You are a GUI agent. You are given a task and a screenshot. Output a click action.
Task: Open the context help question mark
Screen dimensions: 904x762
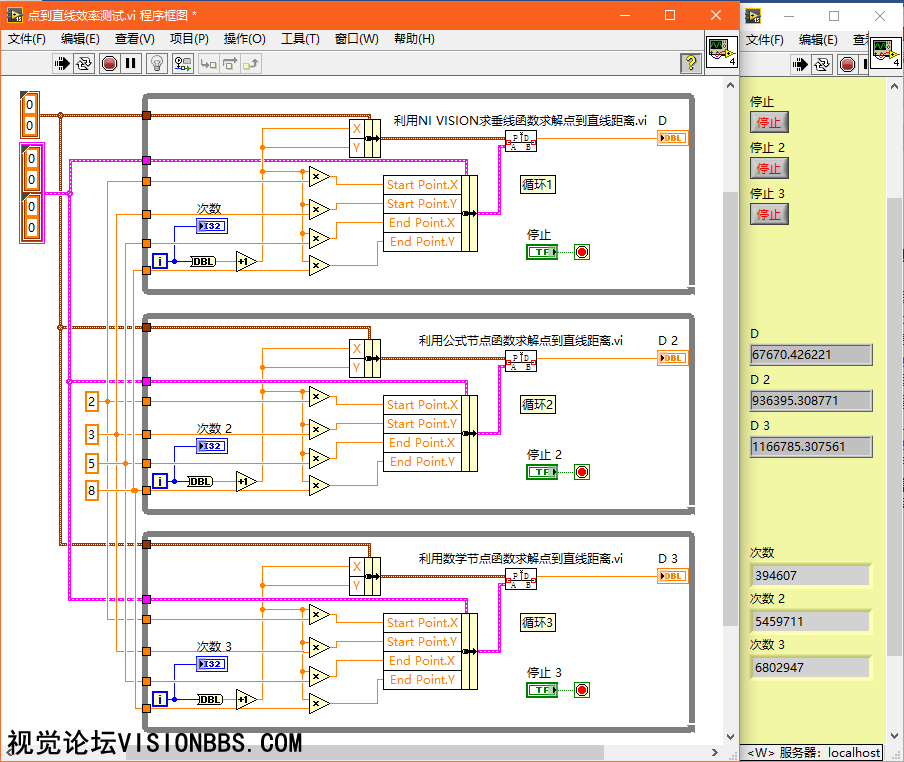click(690, 63)
